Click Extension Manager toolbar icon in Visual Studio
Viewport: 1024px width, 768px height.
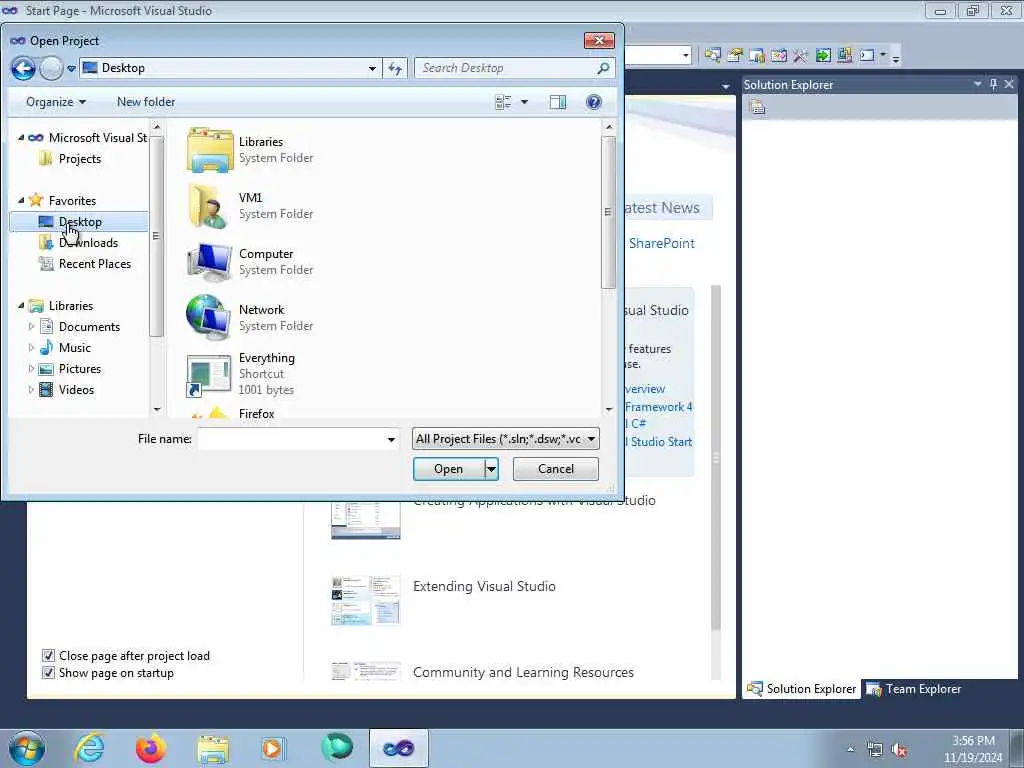(844, 56)
